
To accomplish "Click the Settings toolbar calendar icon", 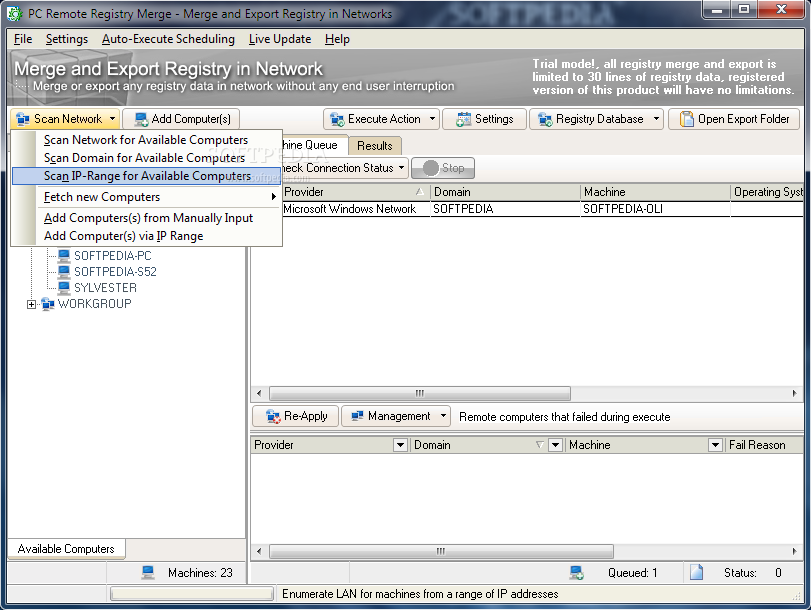I will point(463,120).
